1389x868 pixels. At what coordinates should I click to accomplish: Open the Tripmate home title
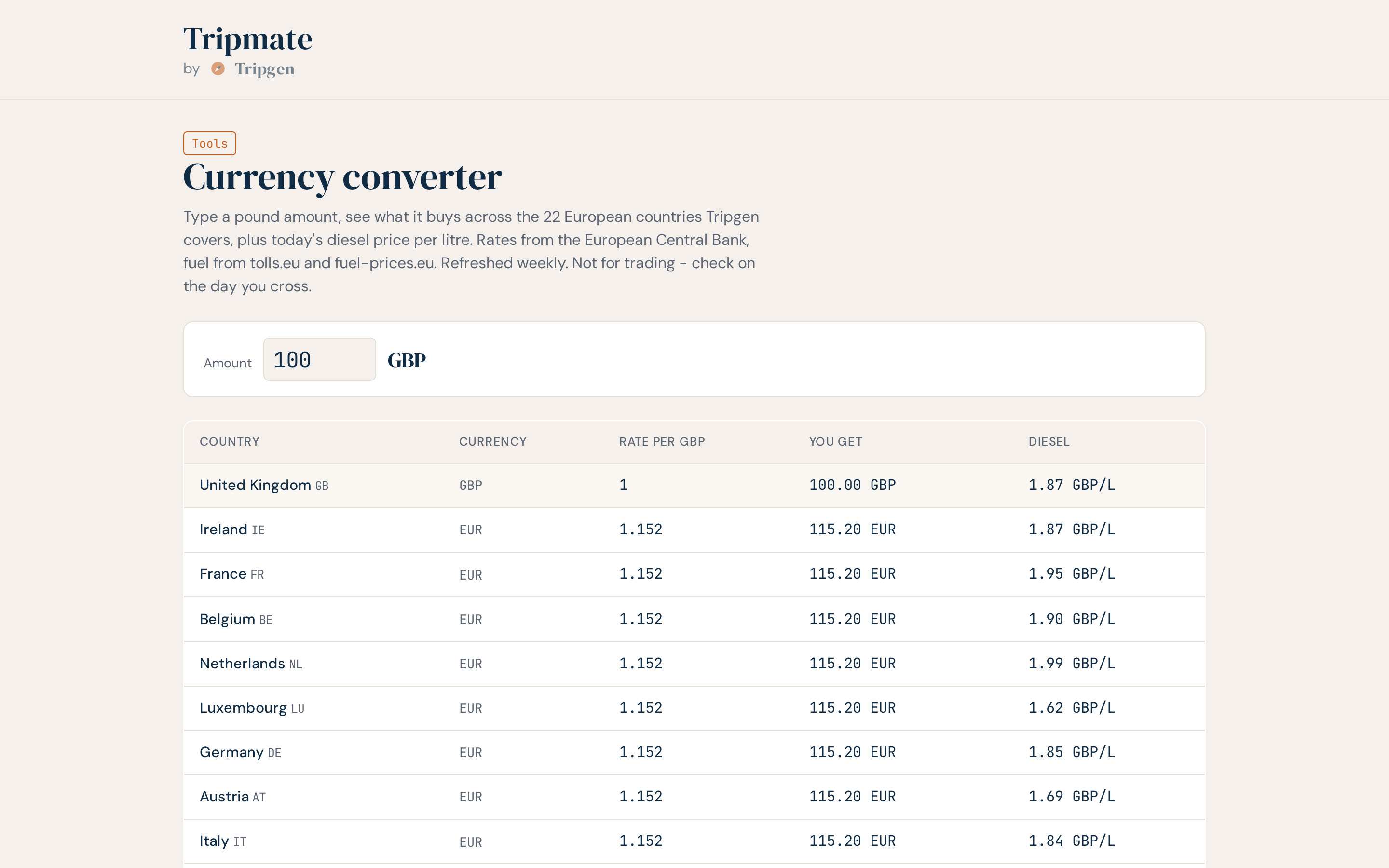(247, 39)
